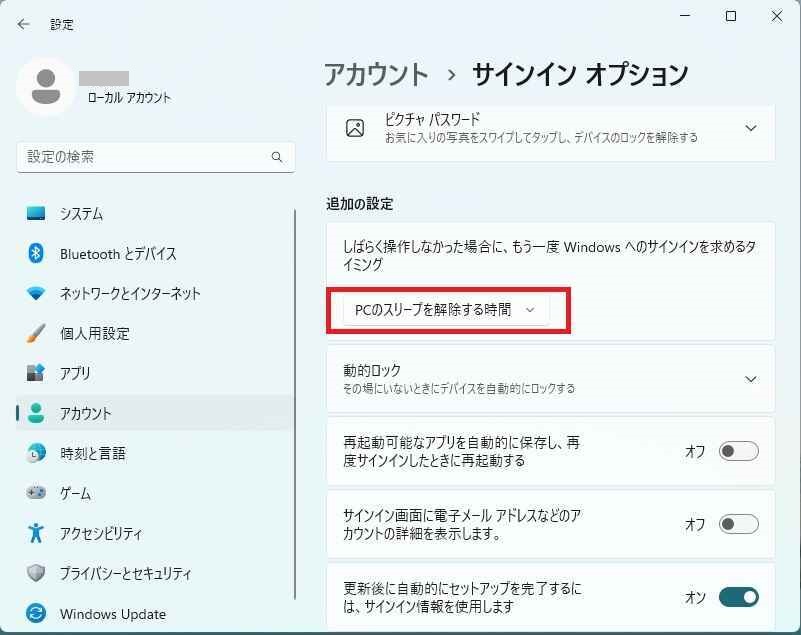Click the user profile avatar
The height and width of the screenshot is (635, 801).
46,87
